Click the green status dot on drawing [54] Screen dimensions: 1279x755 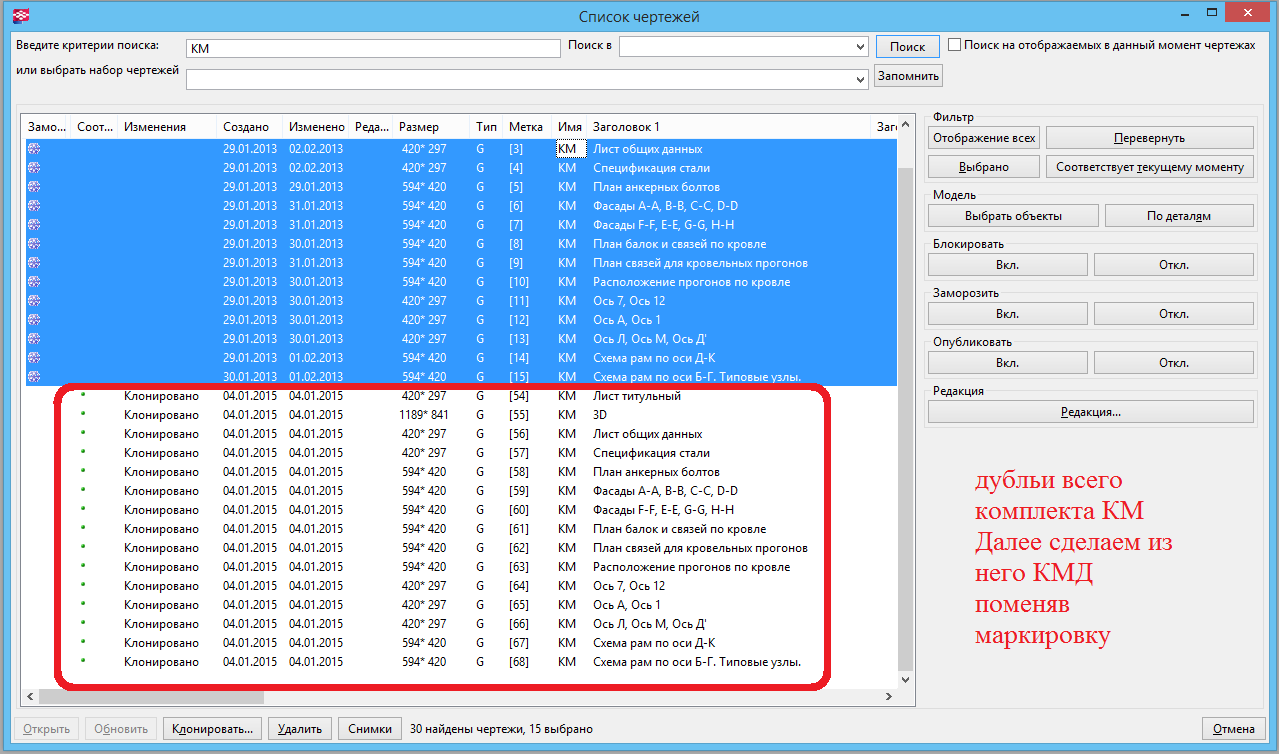pos(83,395)
